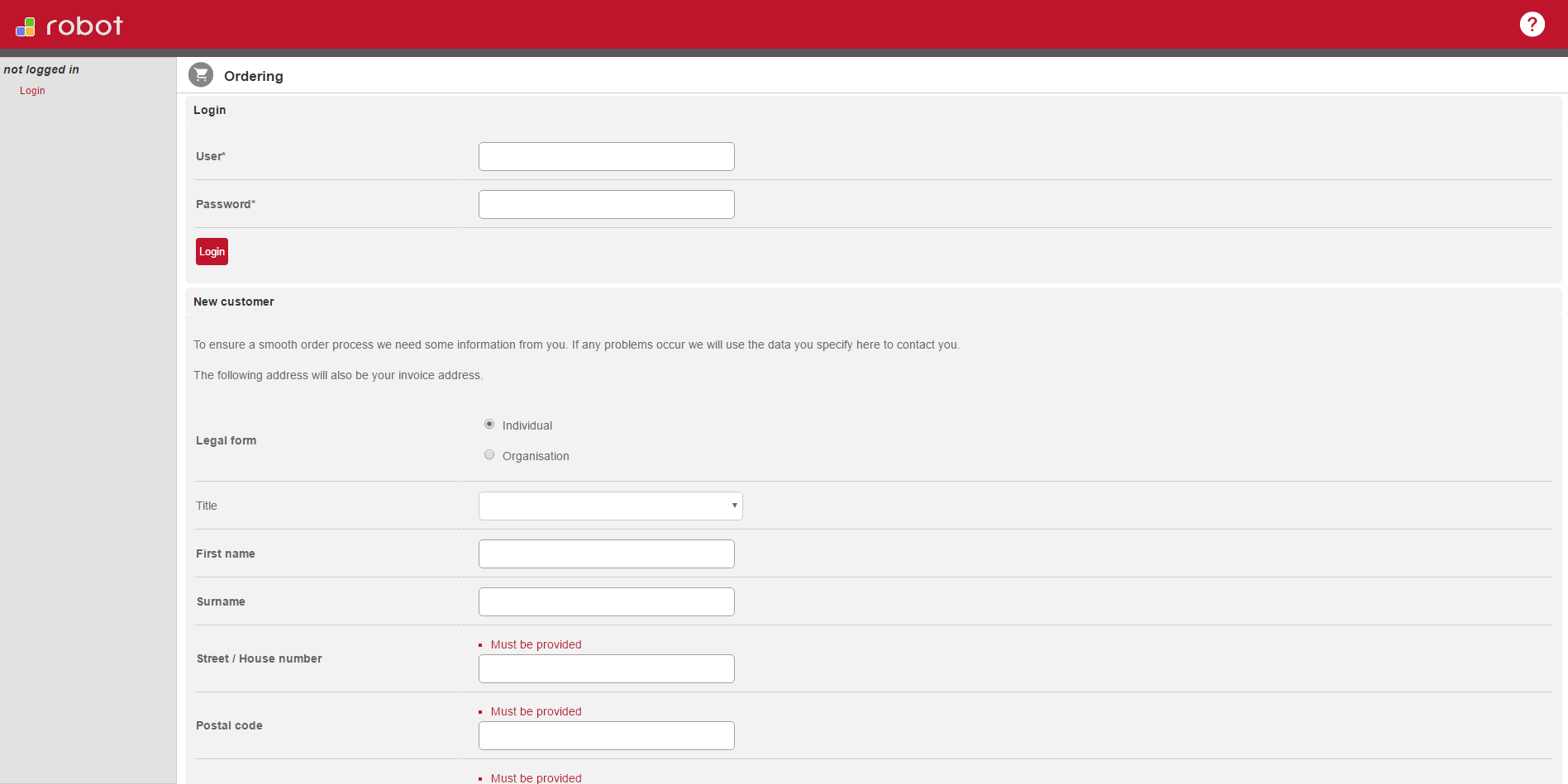Click into the First name field

point(607,554)
